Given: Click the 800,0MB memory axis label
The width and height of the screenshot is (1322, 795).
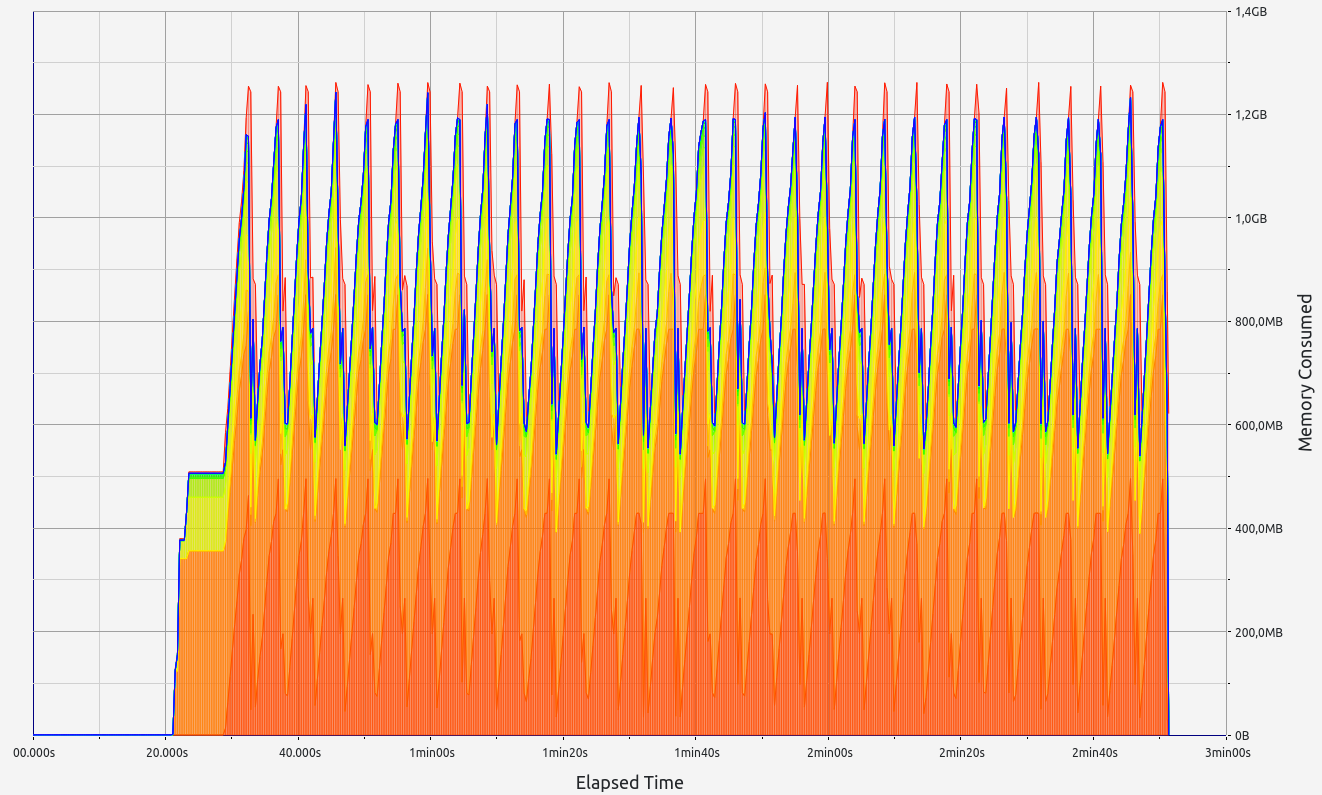Looking at the screenshot, I should coord(1259,322).
